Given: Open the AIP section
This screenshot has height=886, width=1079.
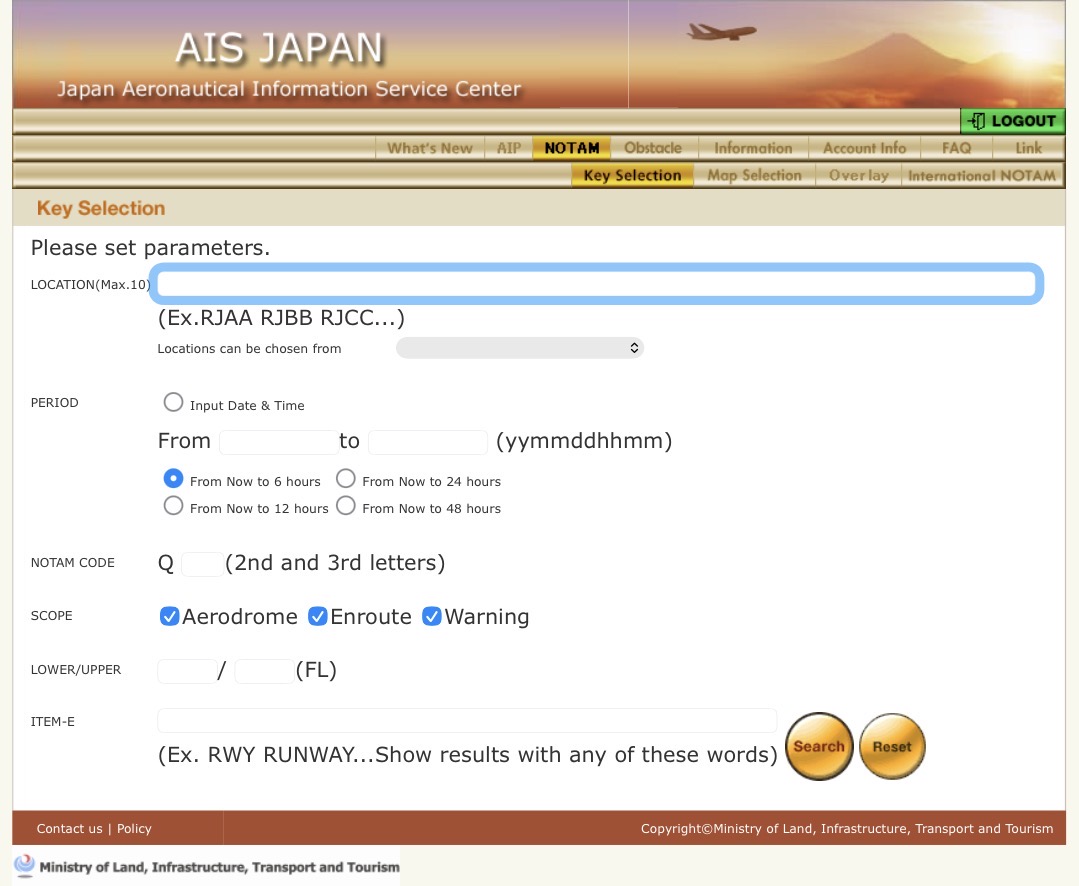Looking at the screenshot, I should pos(508,147).
